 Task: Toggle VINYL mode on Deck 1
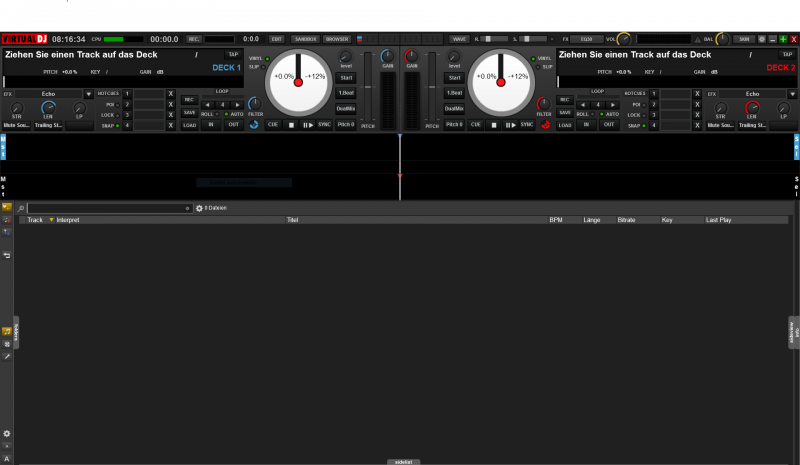pos(267,59)
